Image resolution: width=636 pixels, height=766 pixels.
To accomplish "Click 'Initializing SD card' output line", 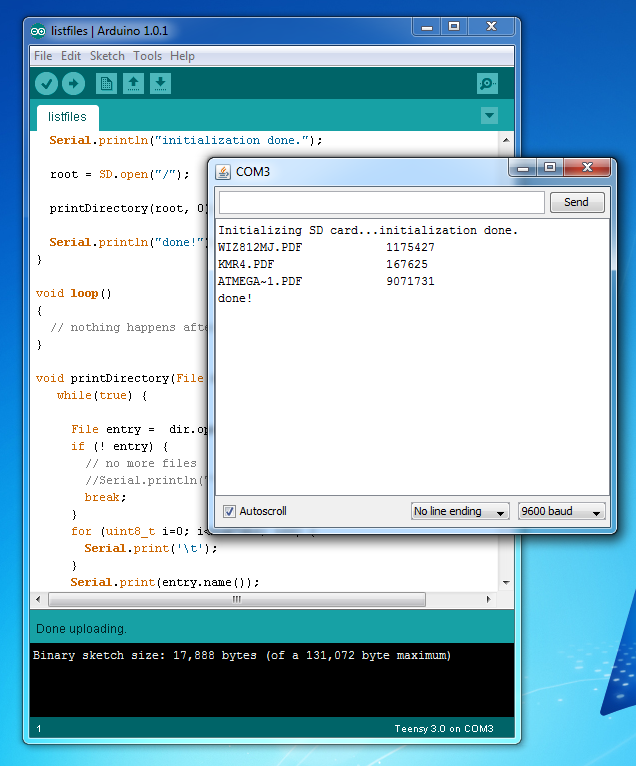I will 368,231.
